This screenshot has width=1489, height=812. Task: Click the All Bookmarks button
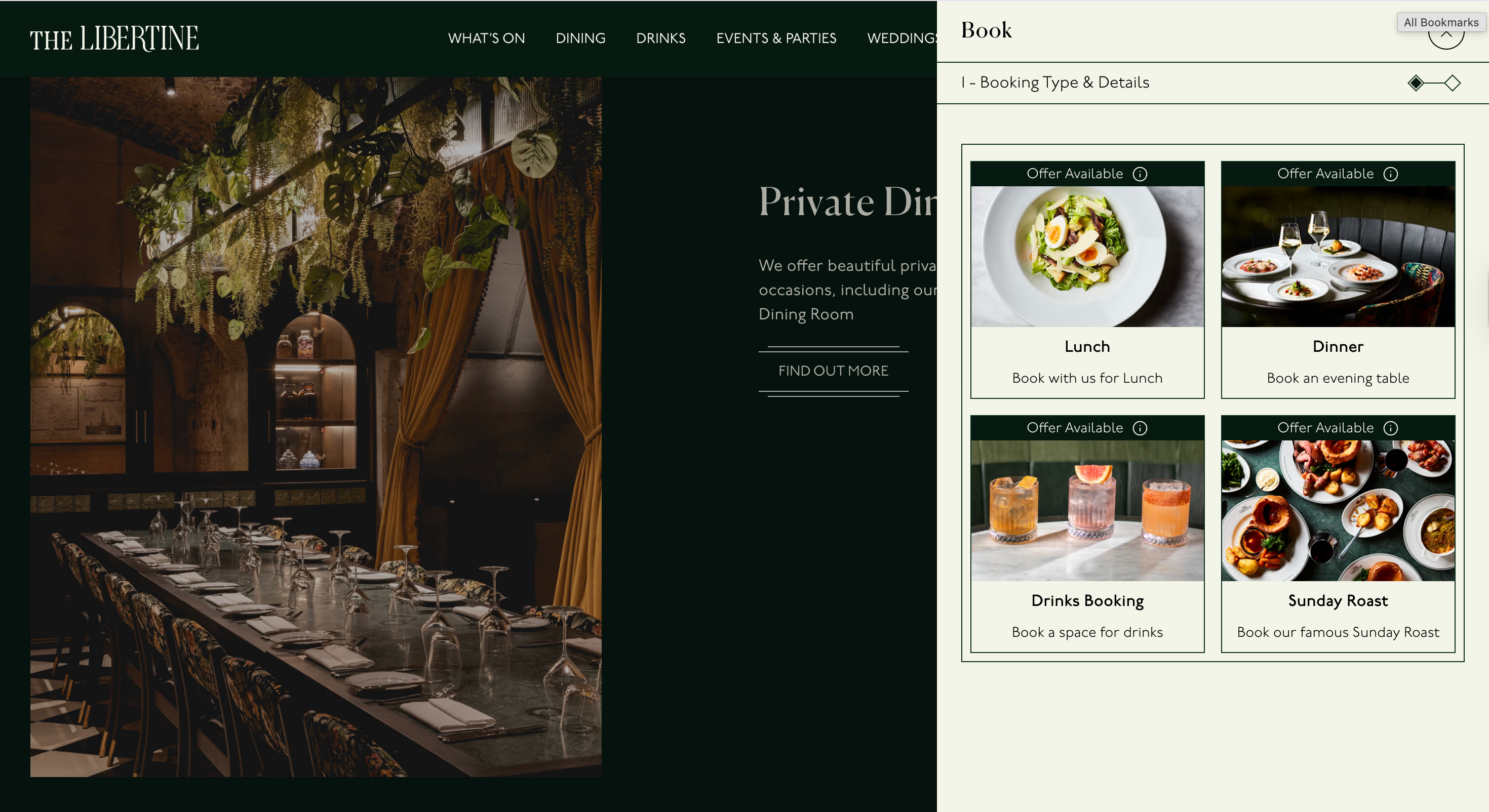coord(1441,23)
